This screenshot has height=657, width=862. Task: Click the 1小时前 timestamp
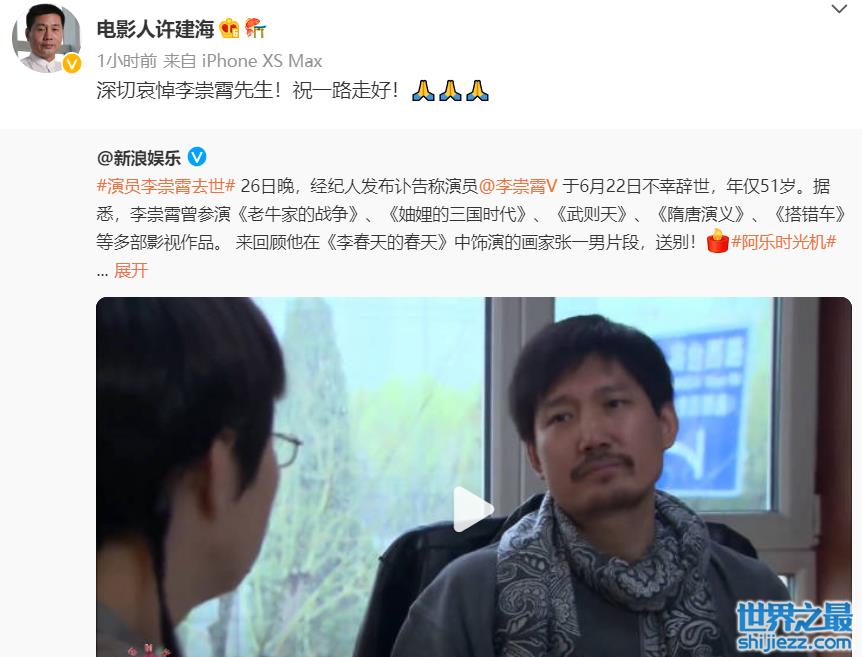click(x=127, y=60)
